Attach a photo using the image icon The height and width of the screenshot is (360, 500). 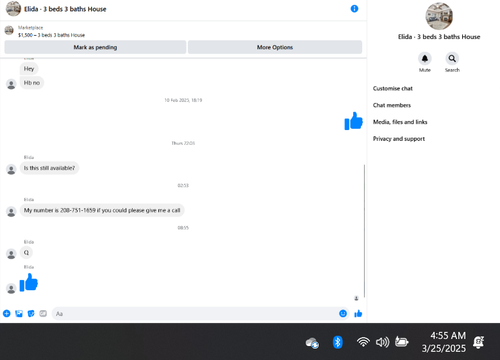(x=19, y=313)
